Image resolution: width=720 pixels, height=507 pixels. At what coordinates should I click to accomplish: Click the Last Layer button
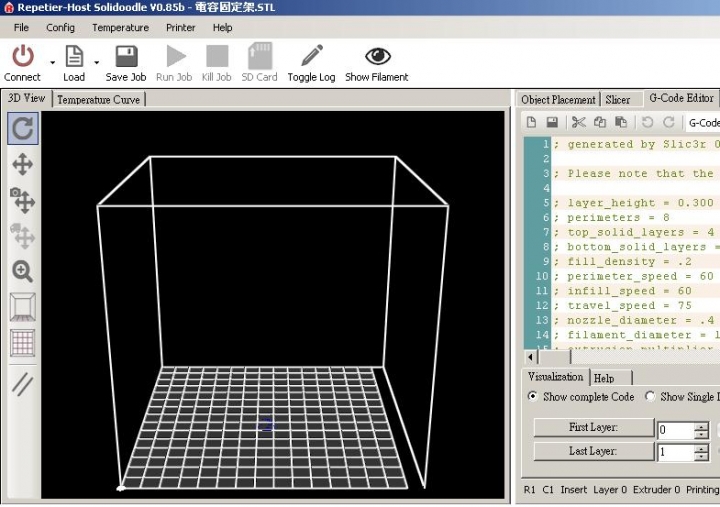[x=593, y=451]
